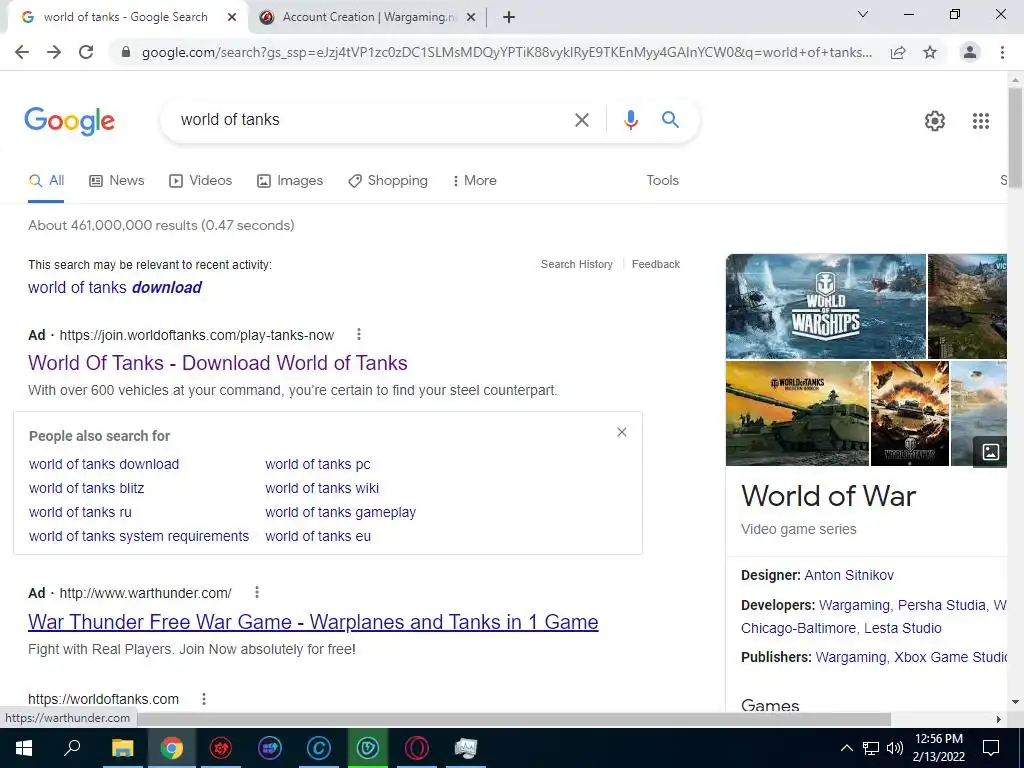The width and height of the screenshot is (1024, 768).
Task: Open taskbar clock showing 12:56 PM
Action: (x=938, y=748)
